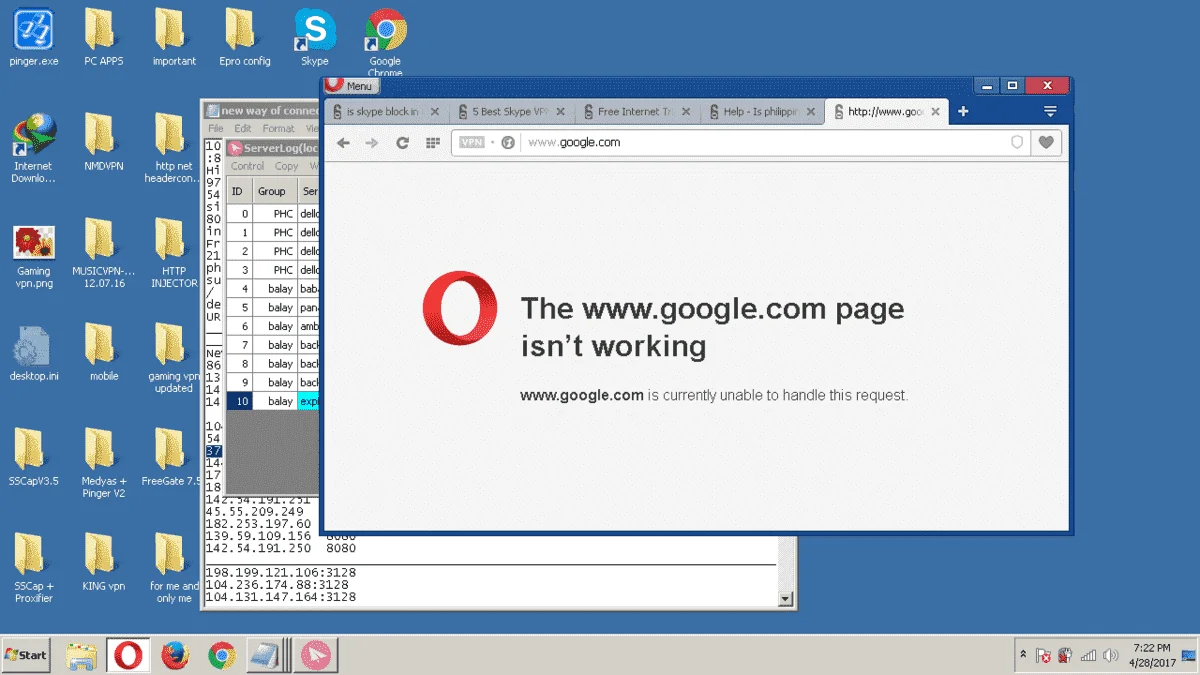The image size is (1200, 675).
Task: Open 'http net headercon' folder
Action: click(173, 148)
